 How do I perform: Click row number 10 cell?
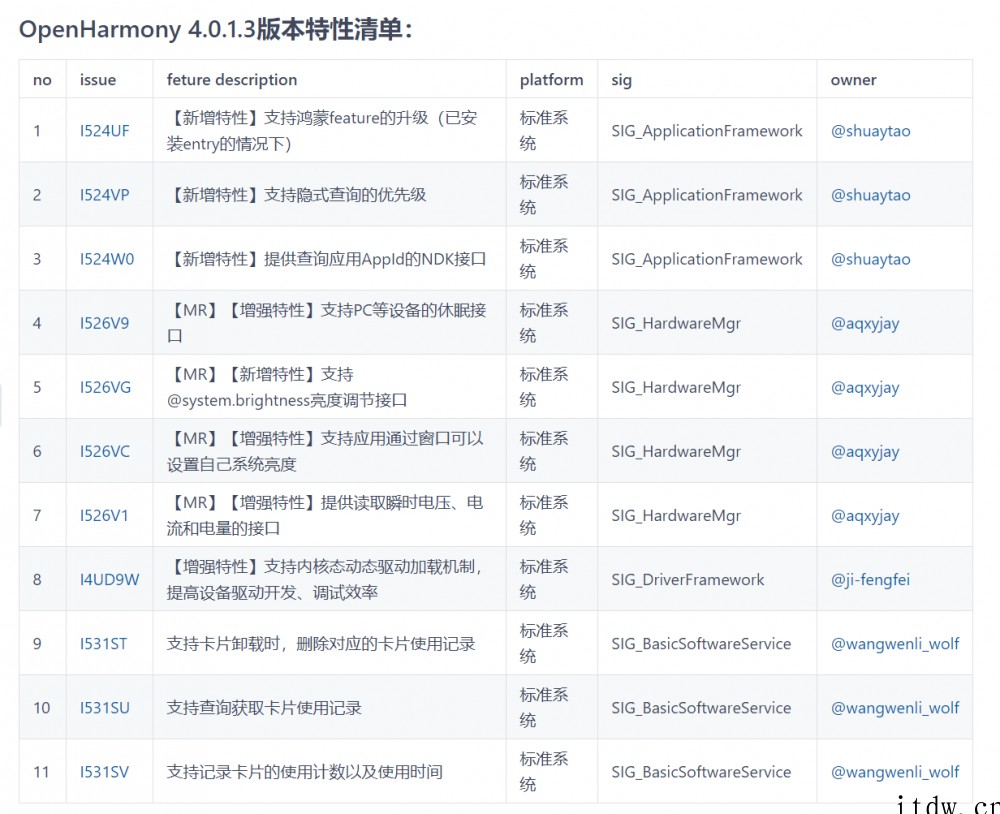tap(41, 707)
